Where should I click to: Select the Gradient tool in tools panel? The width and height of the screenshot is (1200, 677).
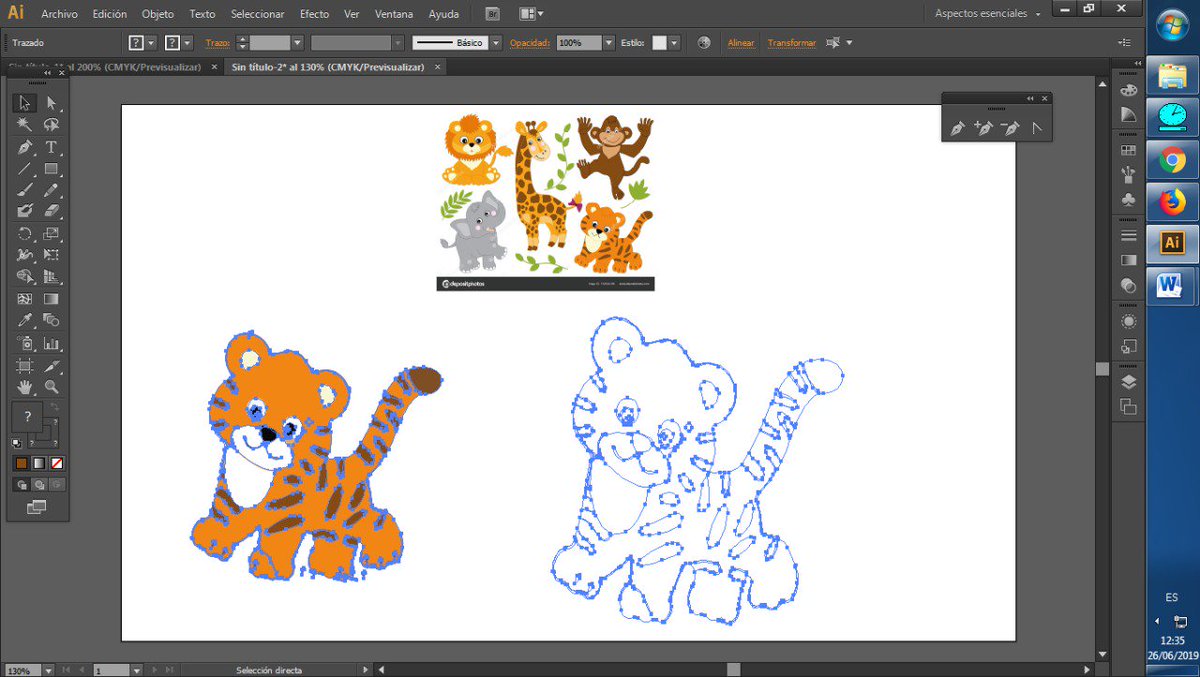(51, 299)
